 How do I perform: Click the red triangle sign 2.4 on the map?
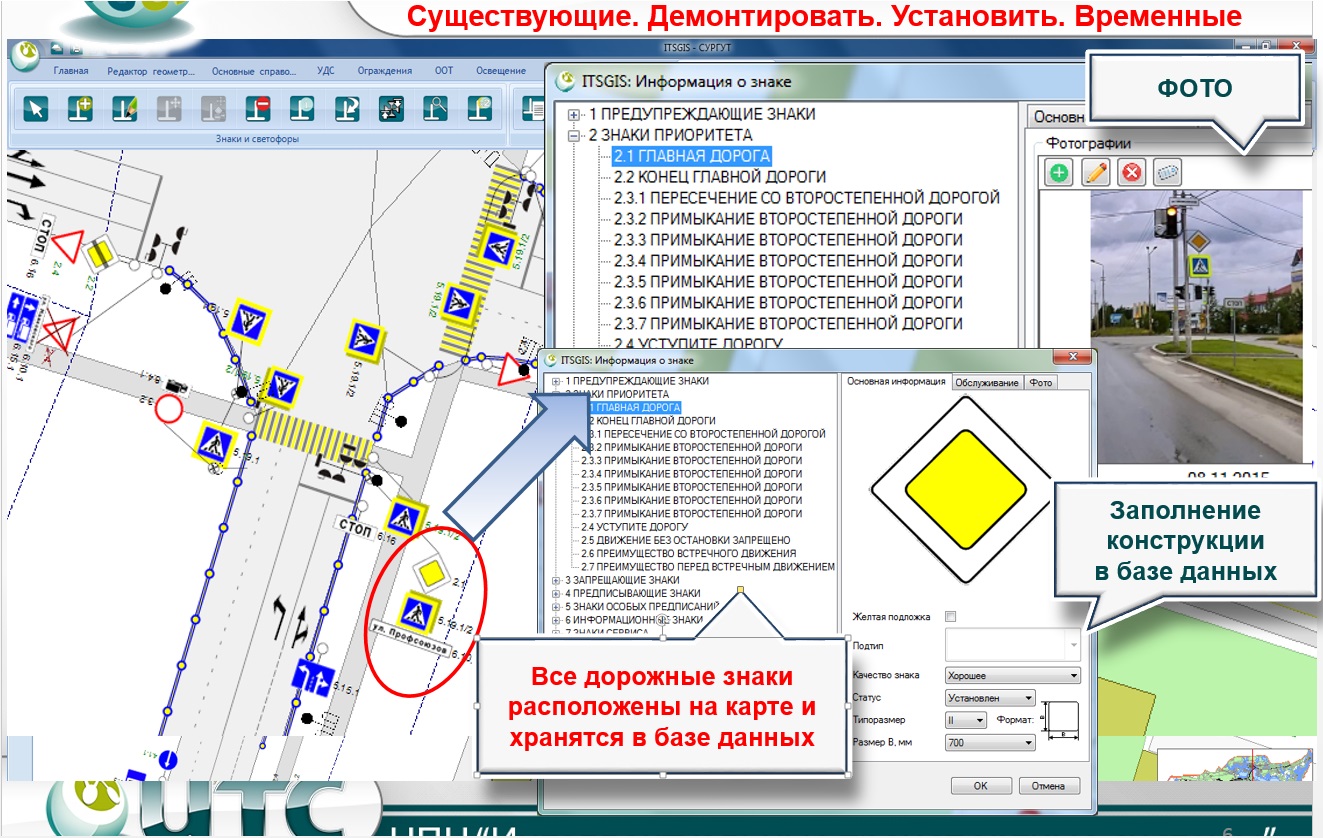coord(70,246)
